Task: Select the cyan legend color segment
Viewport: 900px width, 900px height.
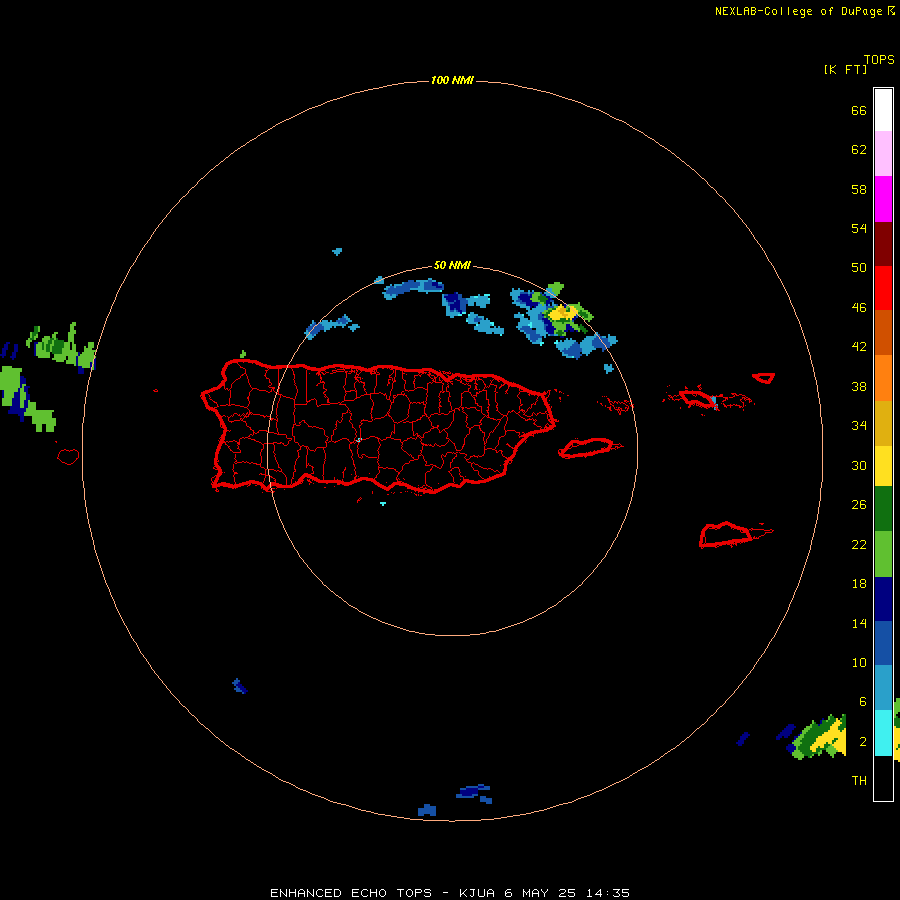Action: tap(883, 733)
